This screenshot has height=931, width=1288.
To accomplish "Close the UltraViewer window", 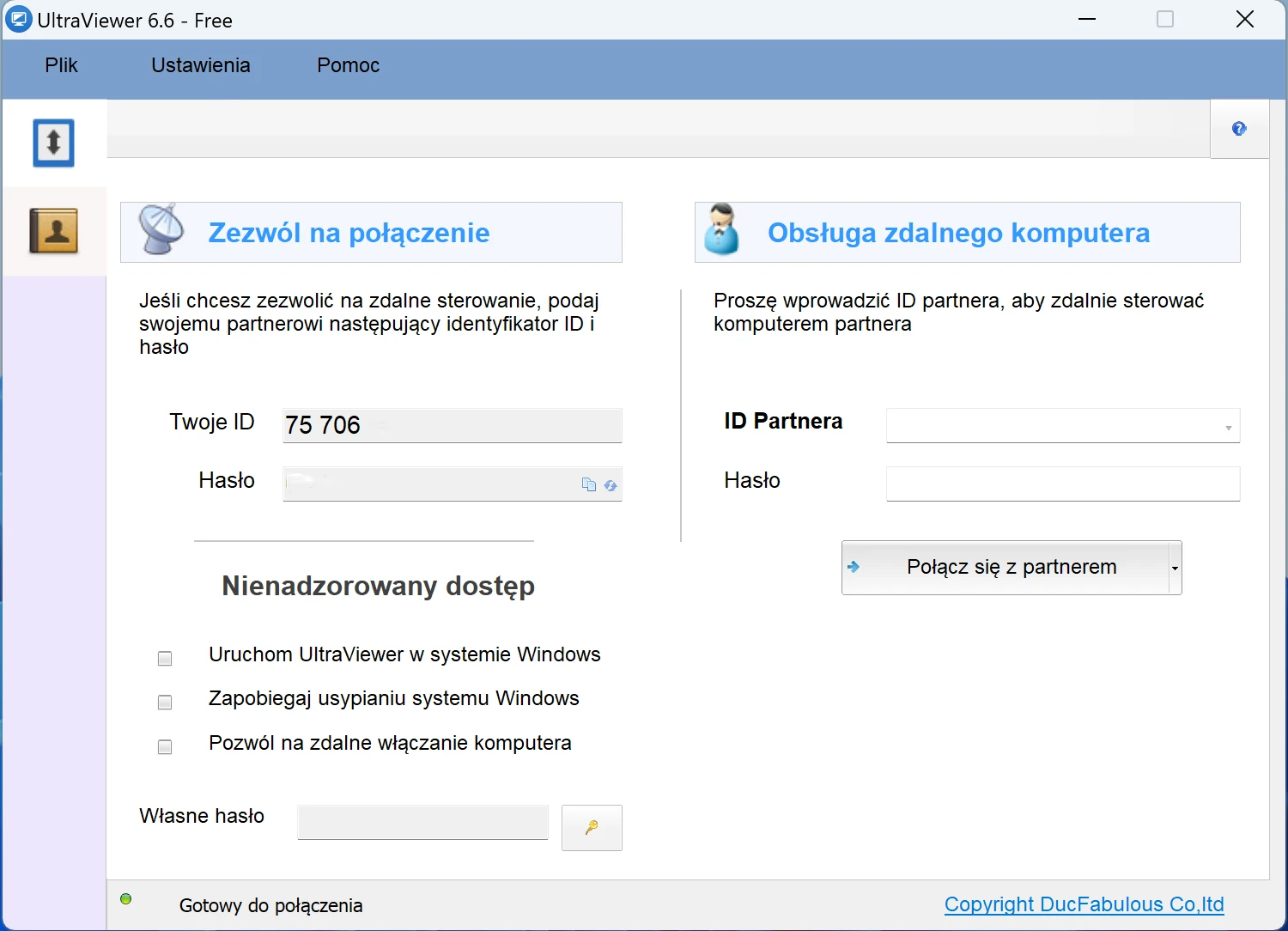I will [x=1245, y=19].
